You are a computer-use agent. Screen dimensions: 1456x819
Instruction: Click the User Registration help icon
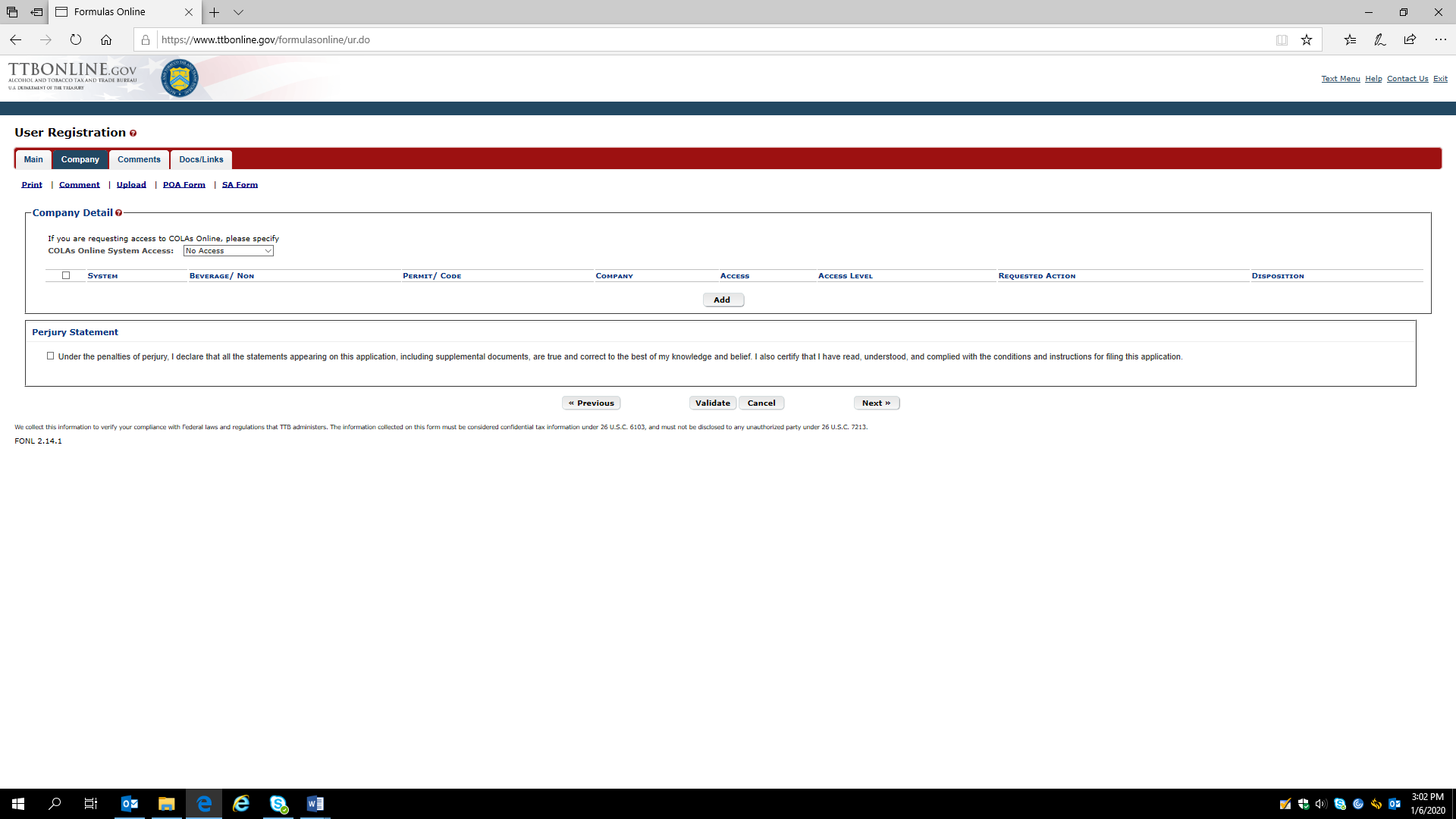coord(133,133)
